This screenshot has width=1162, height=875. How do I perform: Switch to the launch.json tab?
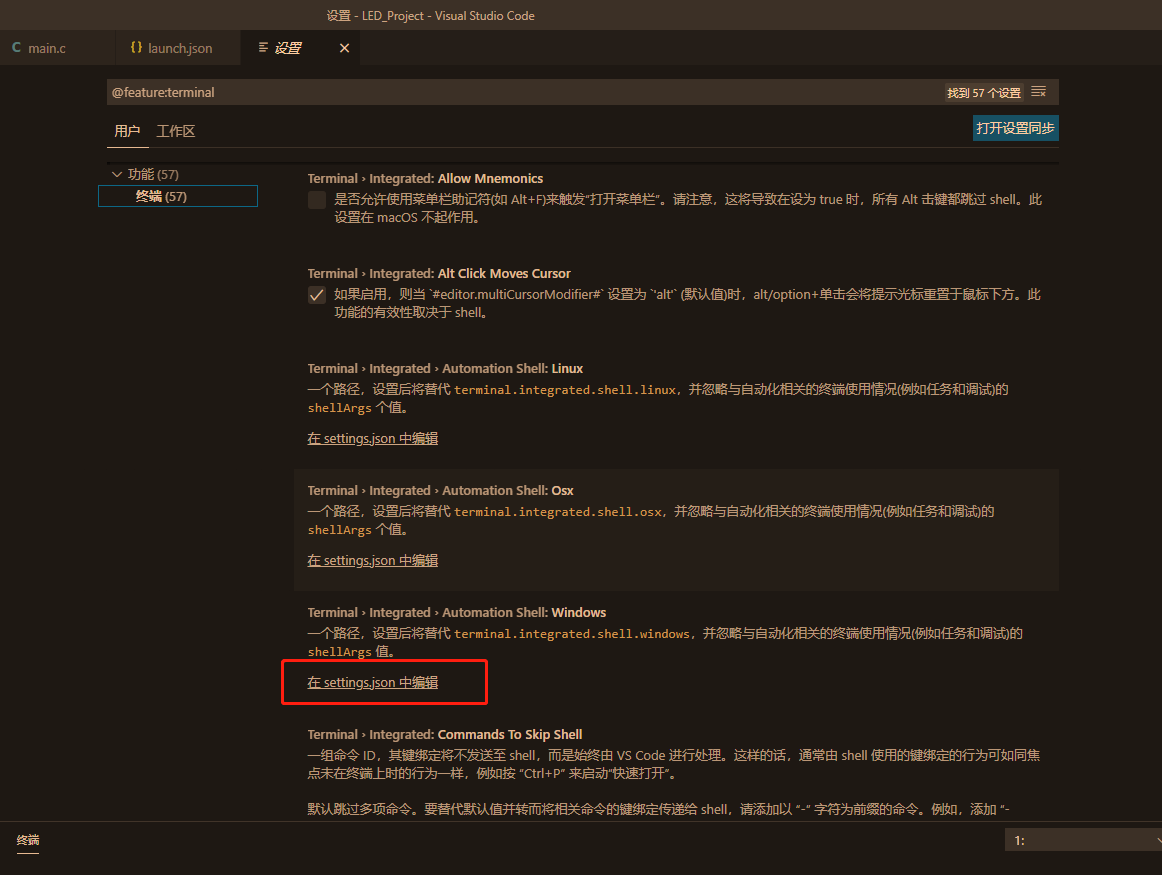point(178,46)
